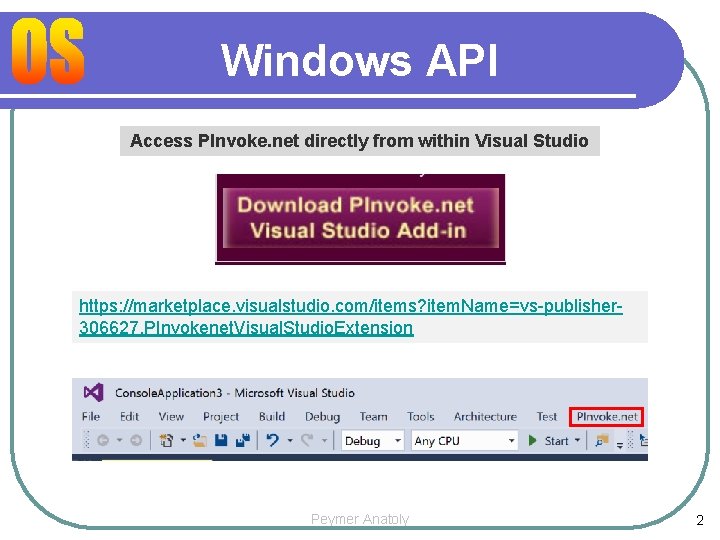
Task: Open the Start button dropdown arrow
Action: pos(578,440)
